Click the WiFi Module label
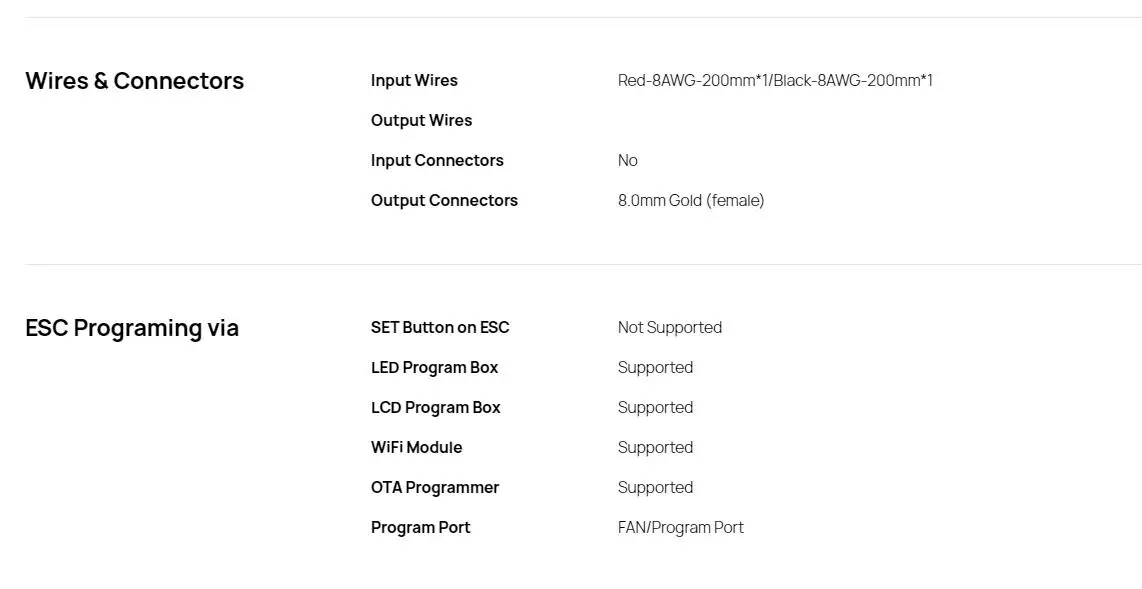Viewport: 1142px width, 589px height. (x=417, y=448)
